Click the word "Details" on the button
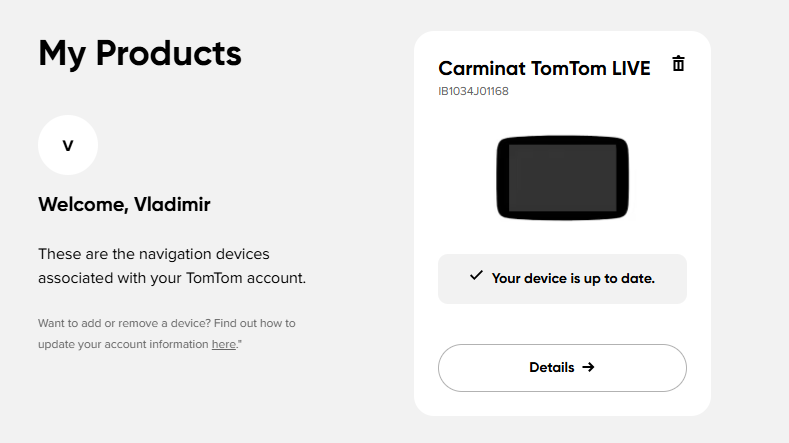 [552, 367]
